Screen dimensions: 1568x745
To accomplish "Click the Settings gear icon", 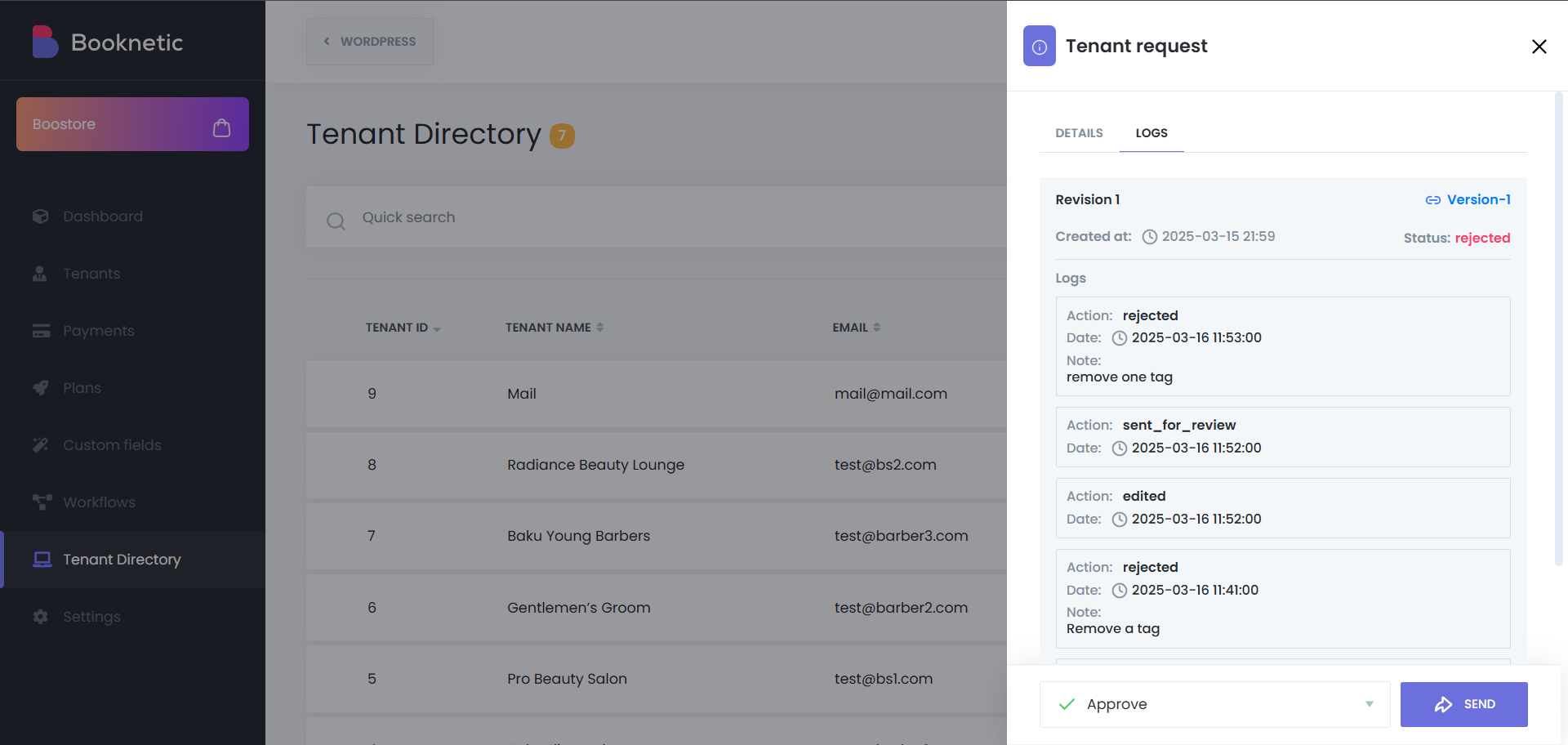I will [41, 617].
